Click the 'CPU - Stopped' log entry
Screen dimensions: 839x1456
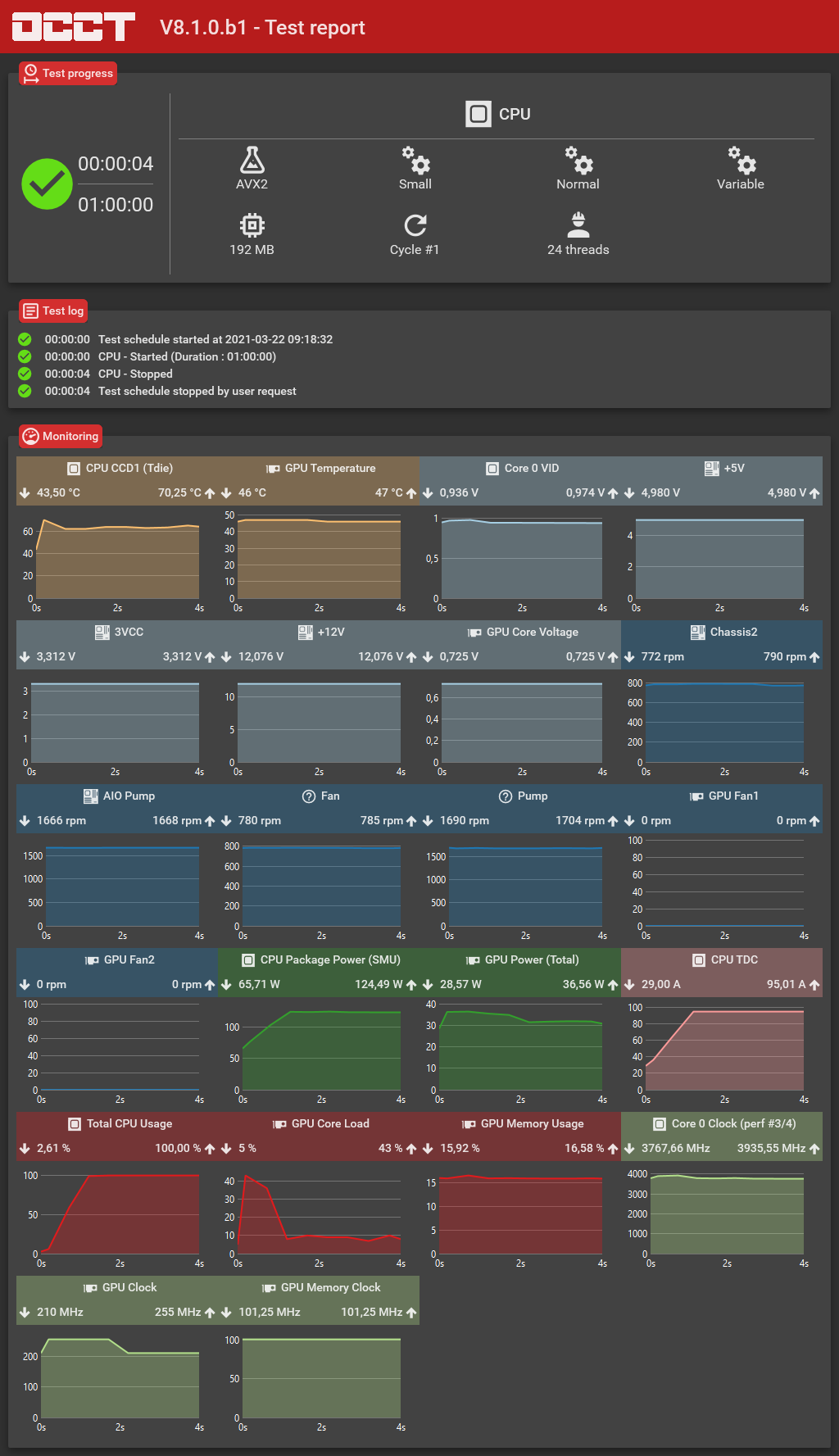[134, 374]
